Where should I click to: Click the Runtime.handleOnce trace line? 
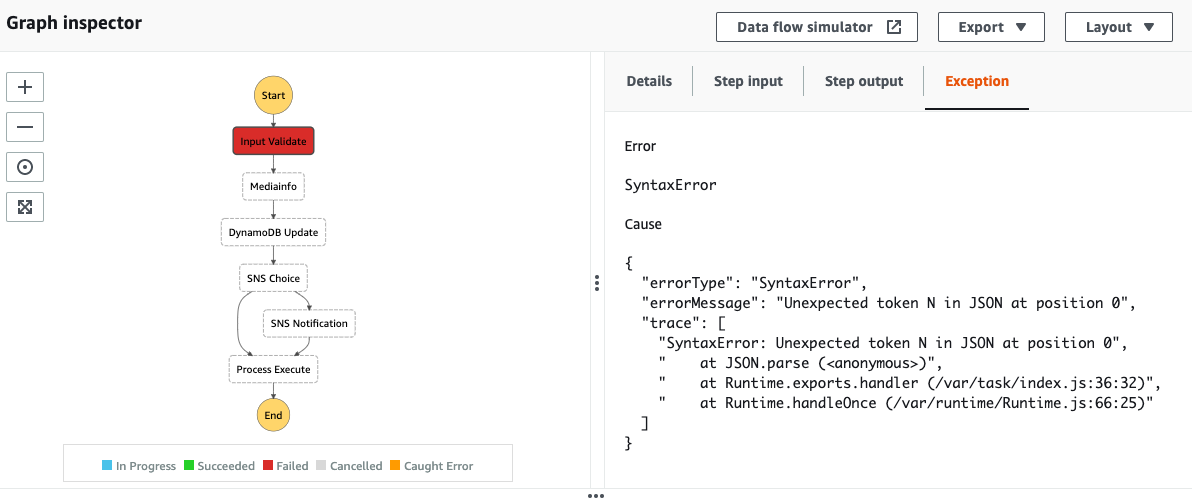pyautogui.click(x=907, y=403)
